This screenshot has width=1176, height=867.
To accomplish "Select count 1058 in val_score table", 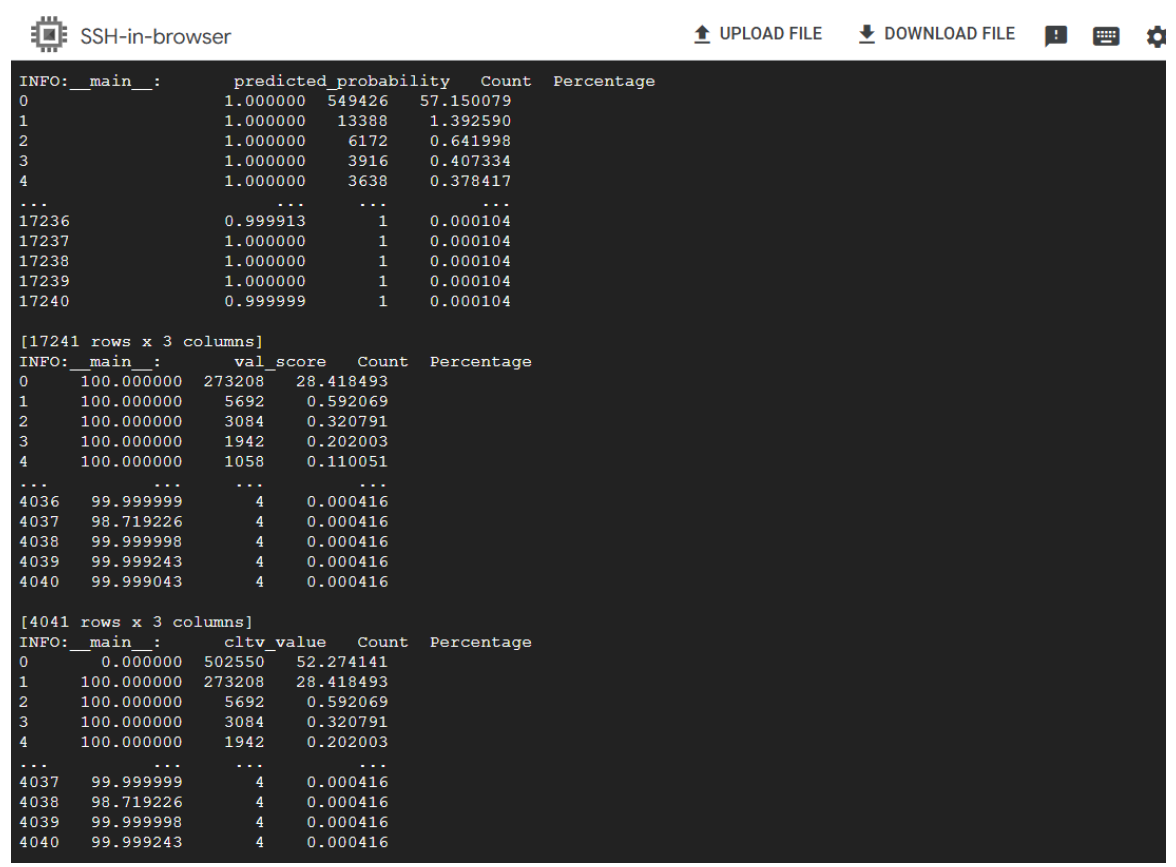I will coord(244,461).
